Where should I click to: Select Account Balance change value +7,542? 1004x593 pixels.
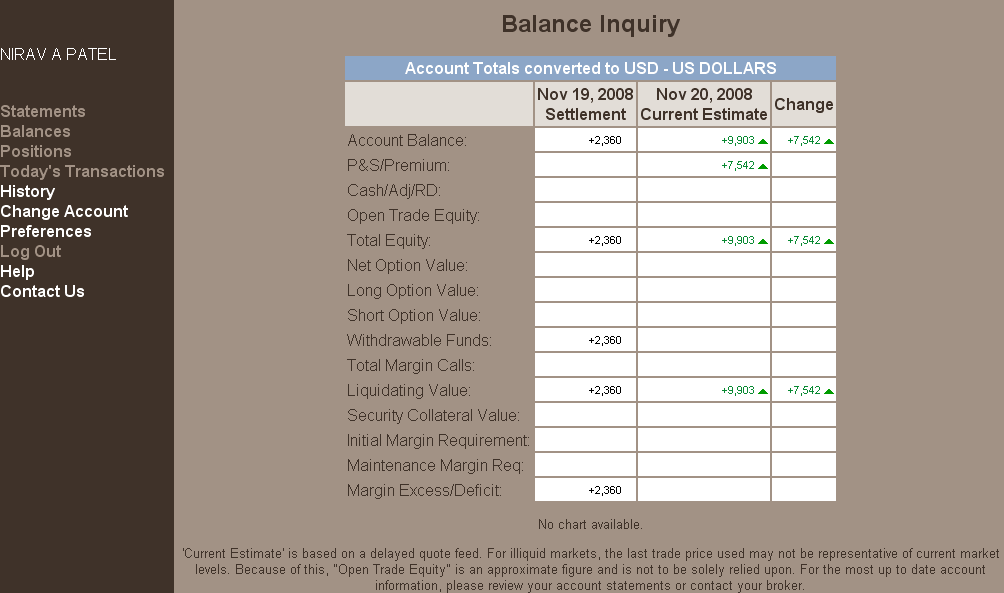point(804,140)
